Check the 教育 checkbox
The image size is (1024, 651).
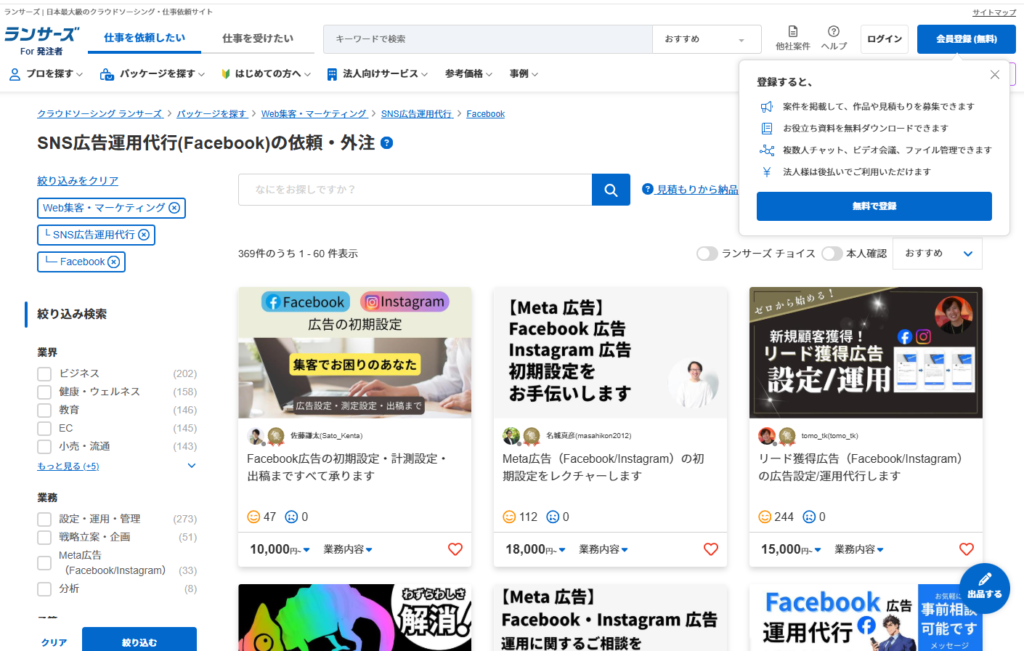coord(44,410)
